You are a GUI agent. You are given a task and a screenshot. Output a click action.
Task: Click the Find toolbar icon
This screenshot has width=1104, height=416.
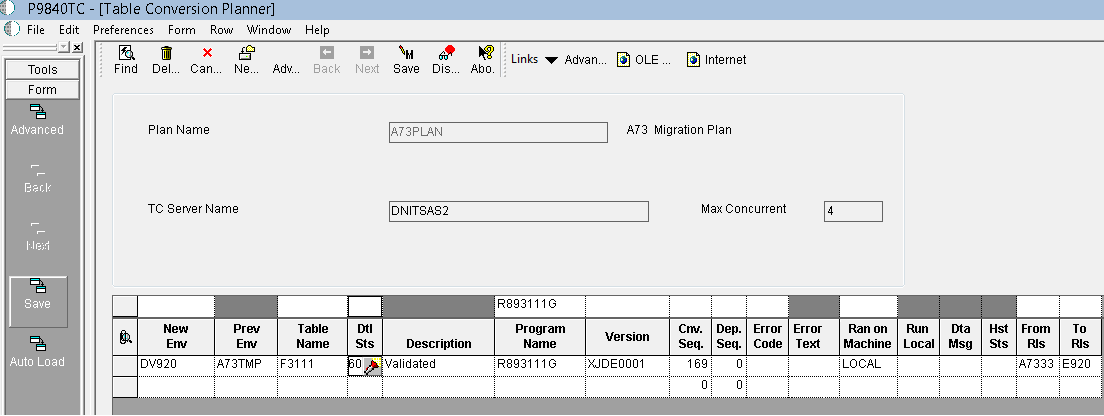click(x=126, y=53)
